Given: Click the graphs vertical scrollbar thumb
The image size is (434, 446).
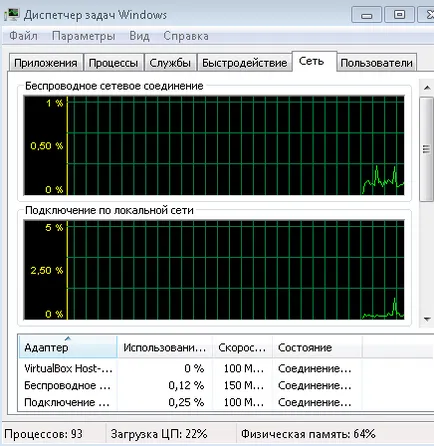Looking at the screenshot, I should [x=426, y=149].
